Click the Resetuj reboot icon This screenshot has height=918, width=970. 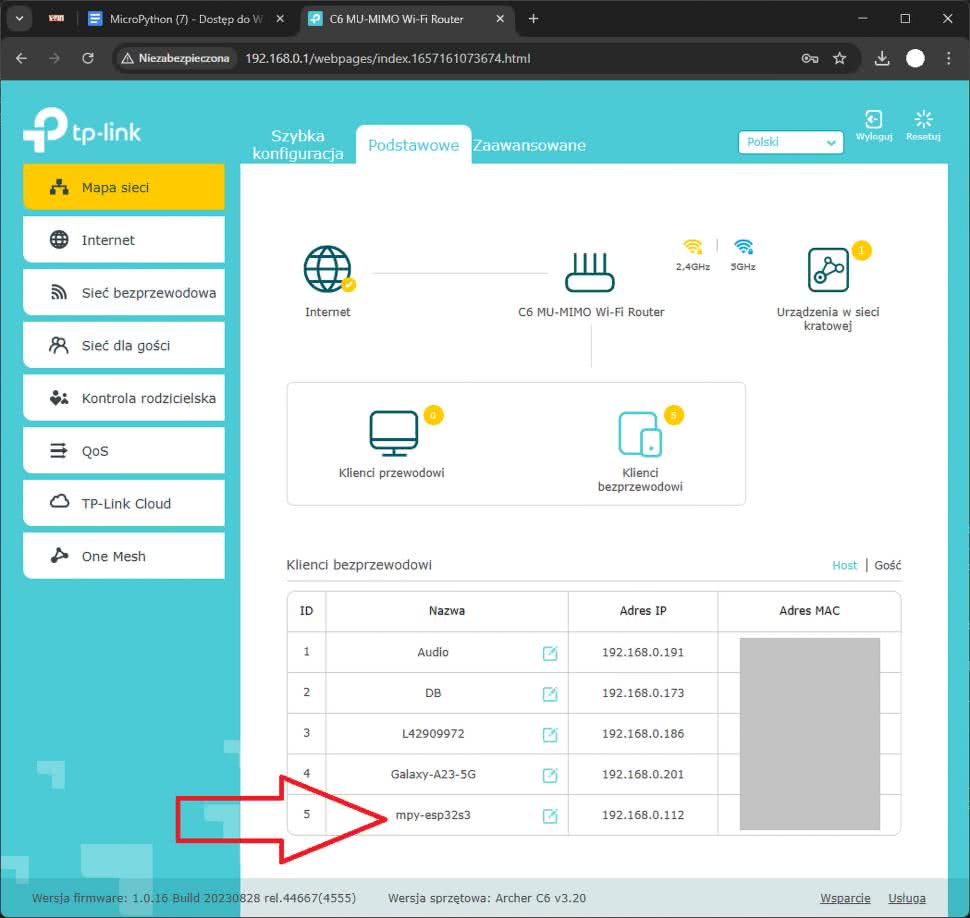[923, 121]
